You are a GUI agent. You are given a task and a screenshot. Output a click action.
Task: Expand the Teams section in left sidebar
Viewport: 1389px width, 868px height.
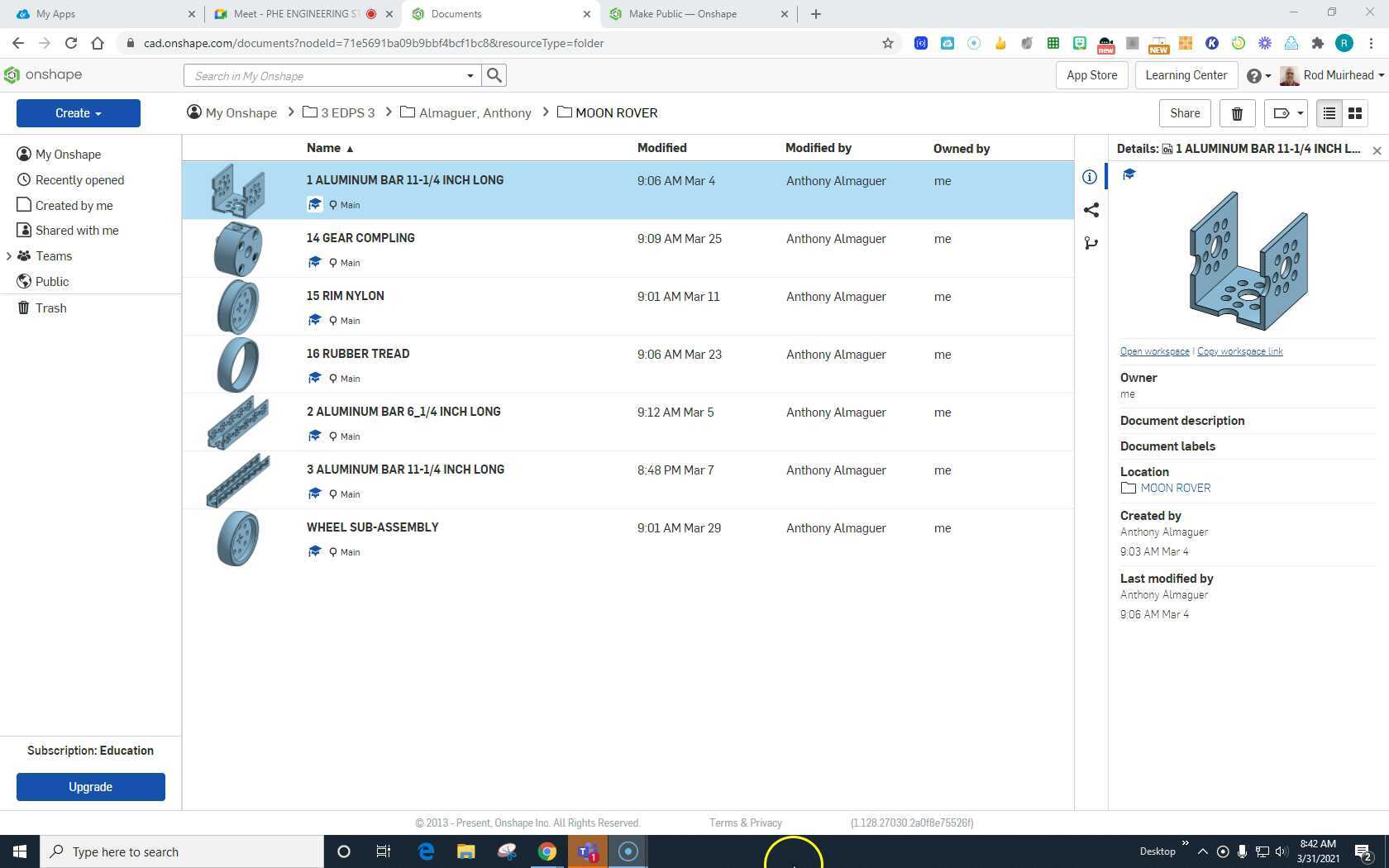point(10,256)
